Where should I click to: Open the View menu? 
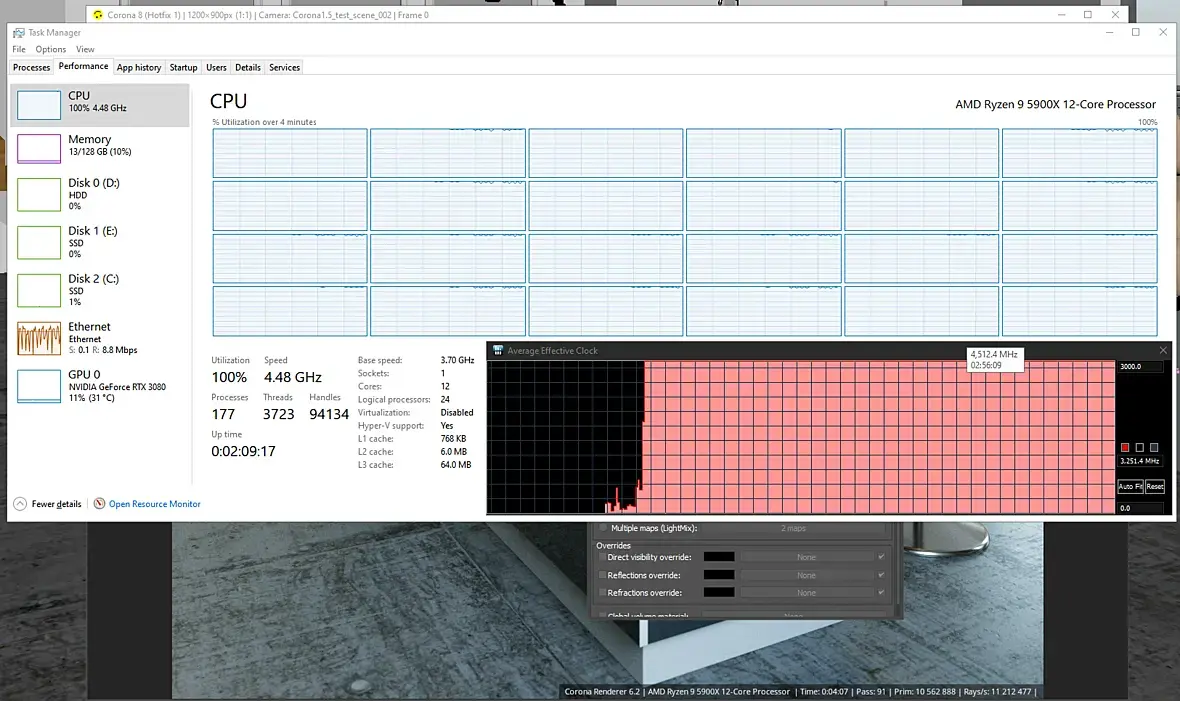click(85, 49)
